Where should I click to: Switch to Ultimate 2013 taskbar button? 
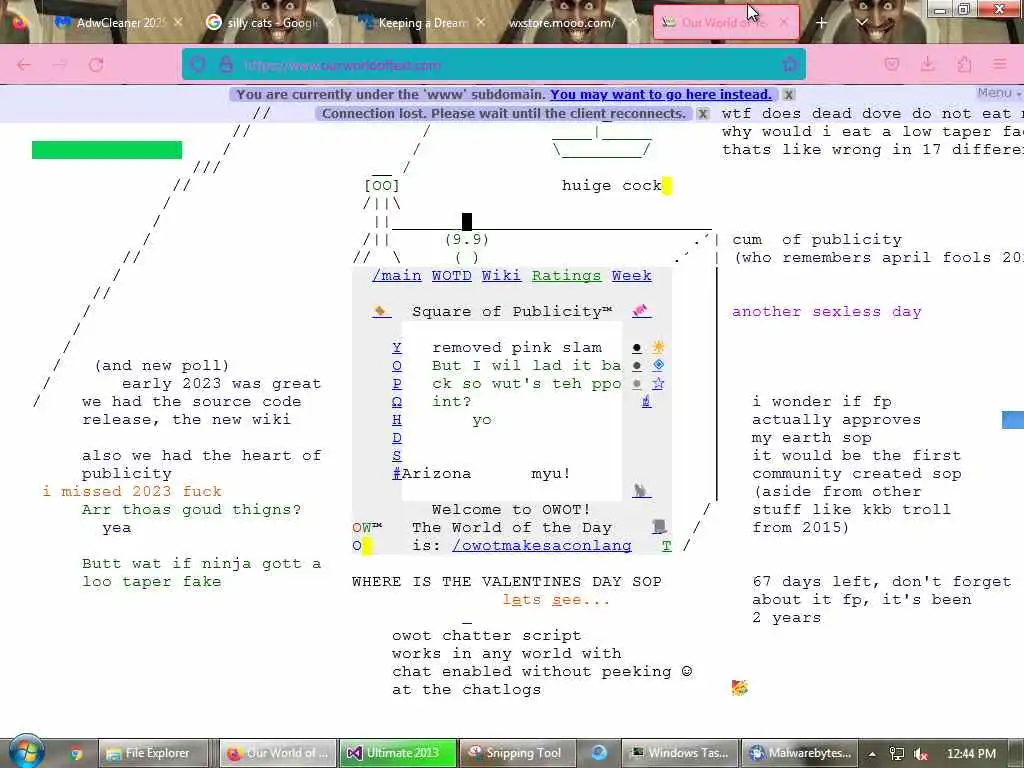click(397, 753)
